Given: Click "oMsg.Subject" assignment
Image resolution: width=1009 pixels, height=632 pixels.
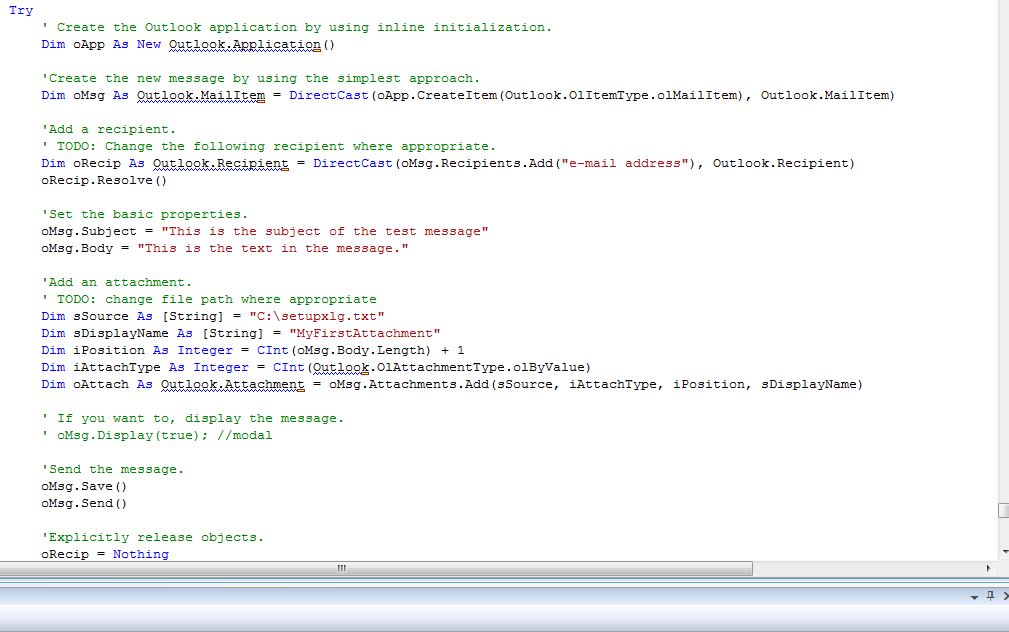Looking at the screenshot, I should [x=89, y=232].
